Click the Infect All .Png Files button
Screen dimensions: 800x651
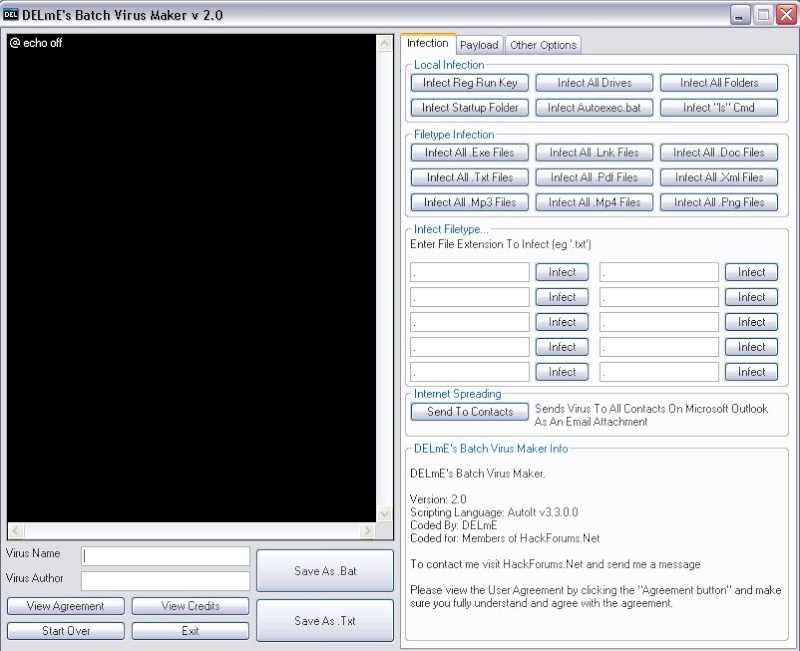tap(719, 203)
